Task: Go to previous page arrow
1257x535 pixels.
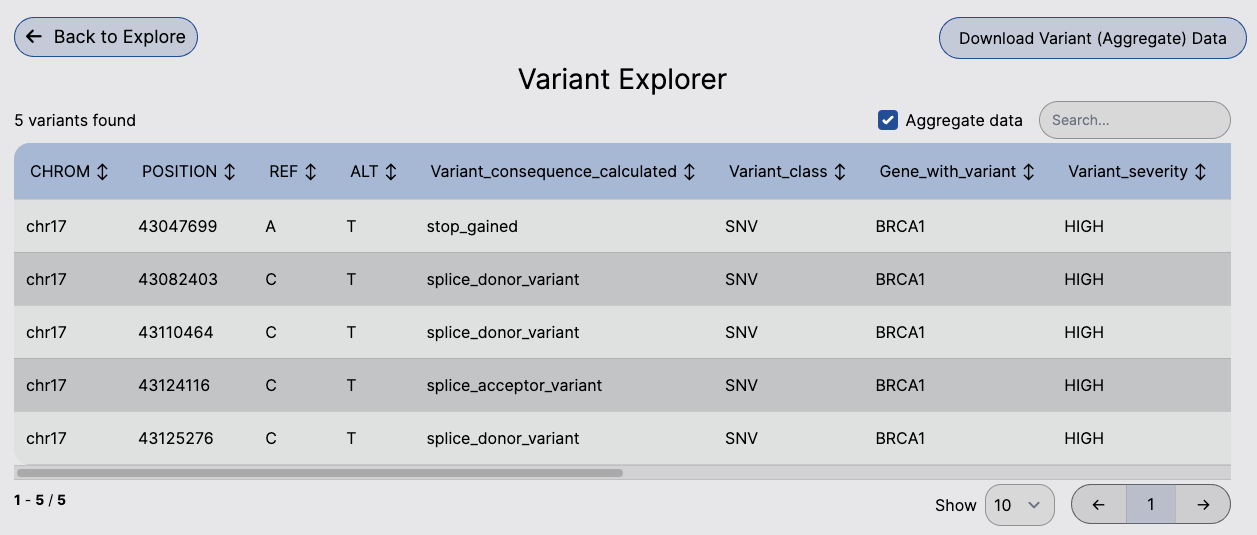Action: tap(1098, 505)
